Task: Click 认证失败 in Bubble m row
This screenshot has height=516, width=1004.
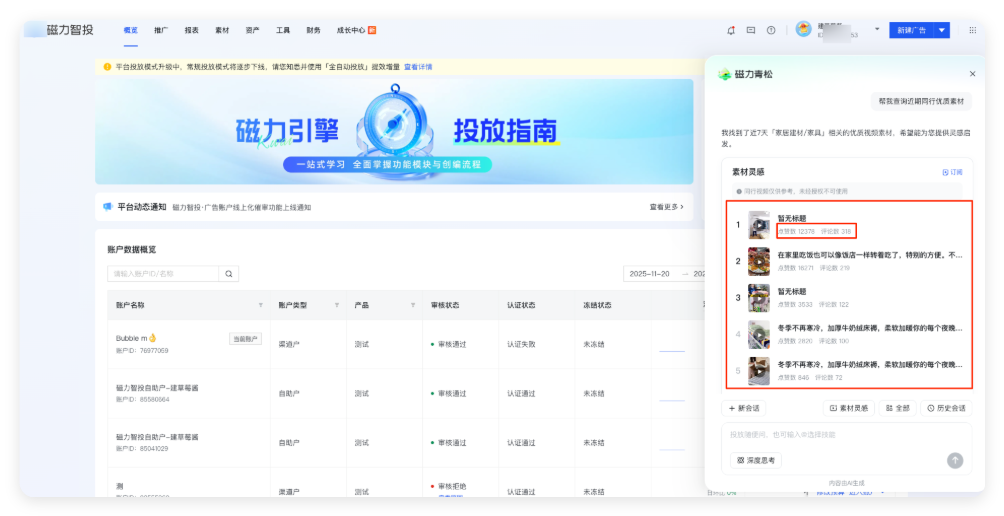Action: click(521, 344)
